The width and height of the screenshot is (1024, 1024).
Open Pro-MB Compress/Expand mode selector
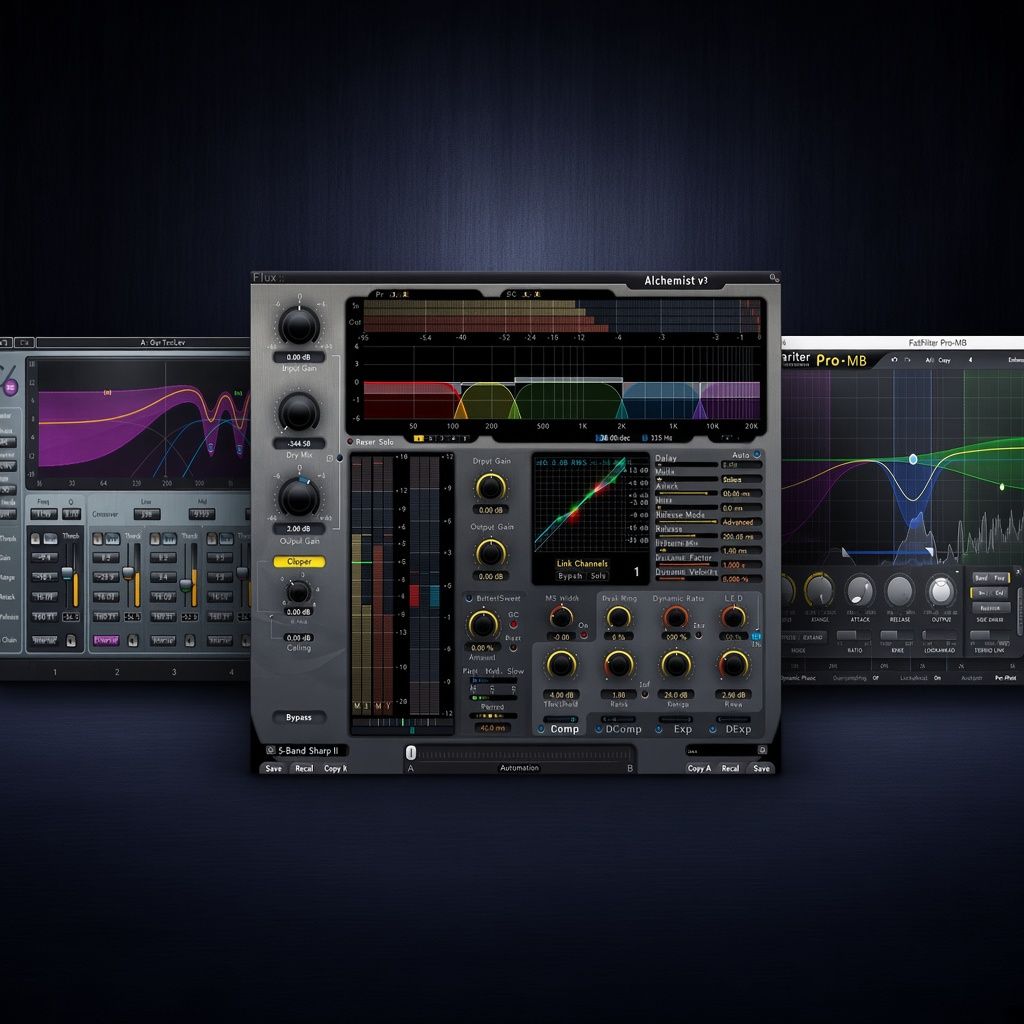tap(805, 637)
